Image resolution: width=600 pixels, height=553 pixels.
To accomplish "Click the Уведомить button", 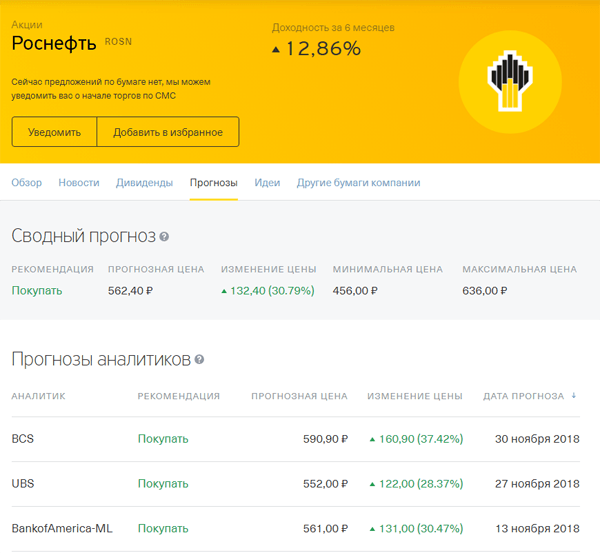I will point(54,132).
